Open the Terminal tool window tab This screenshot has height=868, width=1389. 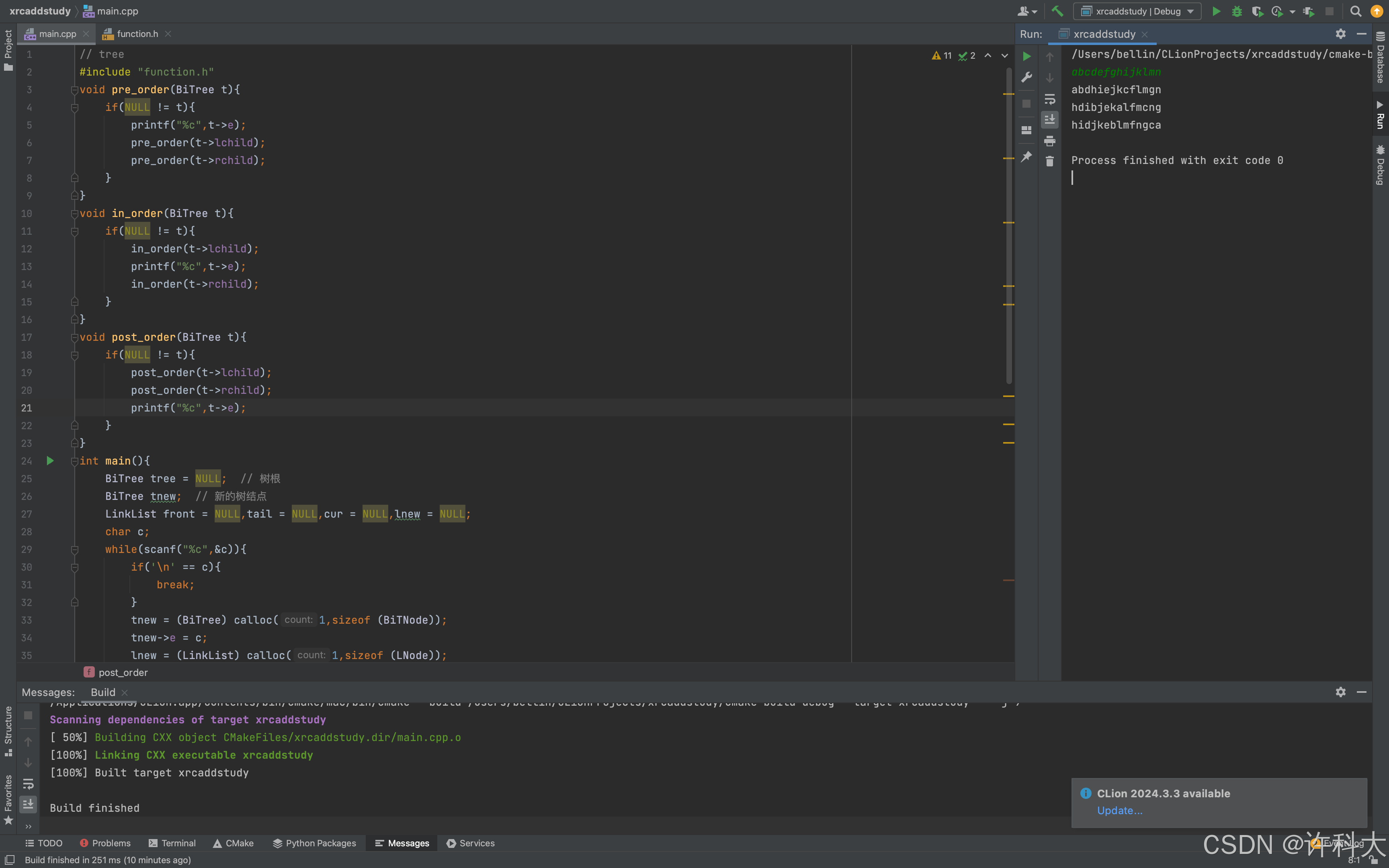[x=172, y=843]
